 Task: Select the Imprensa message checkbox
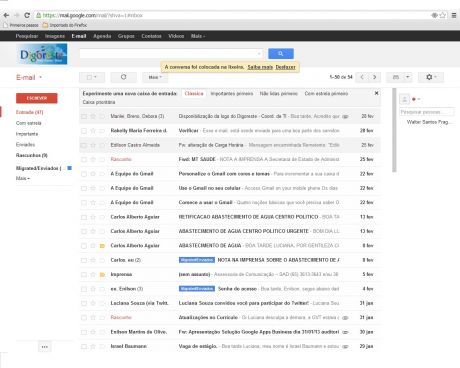pos(84,275)
